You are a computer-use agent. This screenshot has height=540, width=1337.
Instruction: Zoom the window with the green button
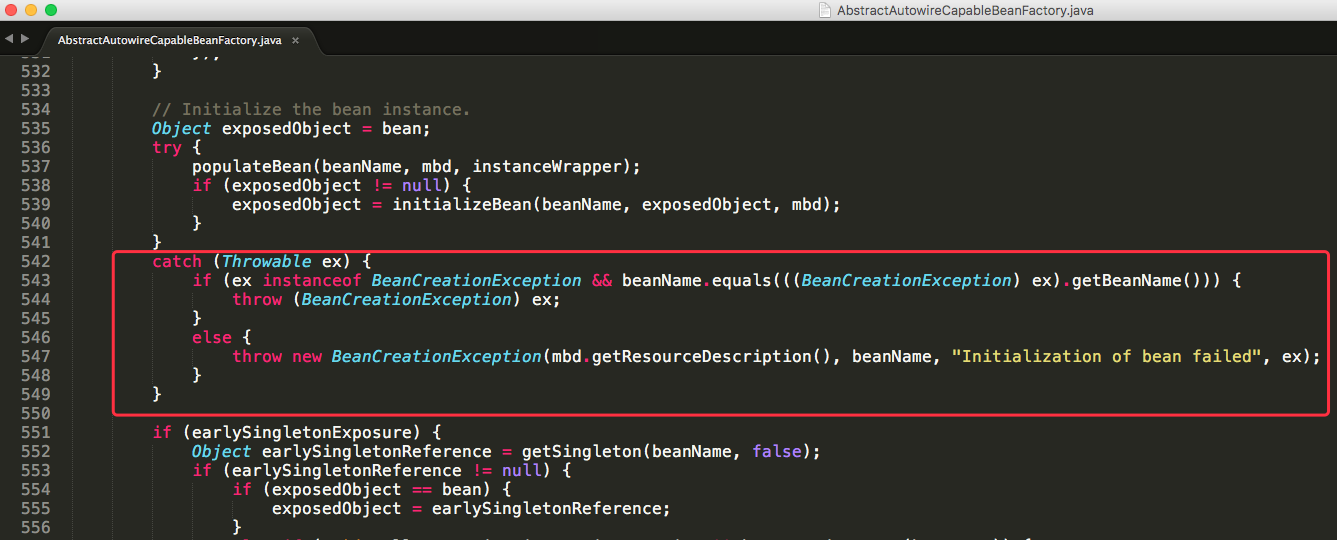click(51, 10)
